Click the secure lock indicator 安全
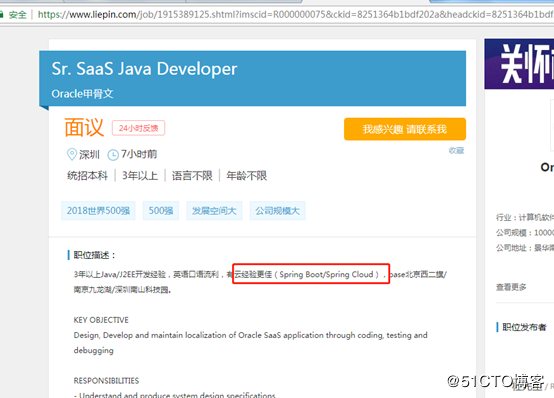The height and width of the screenshot is (398, 554). pyautogui.click(x=13, y=14)
